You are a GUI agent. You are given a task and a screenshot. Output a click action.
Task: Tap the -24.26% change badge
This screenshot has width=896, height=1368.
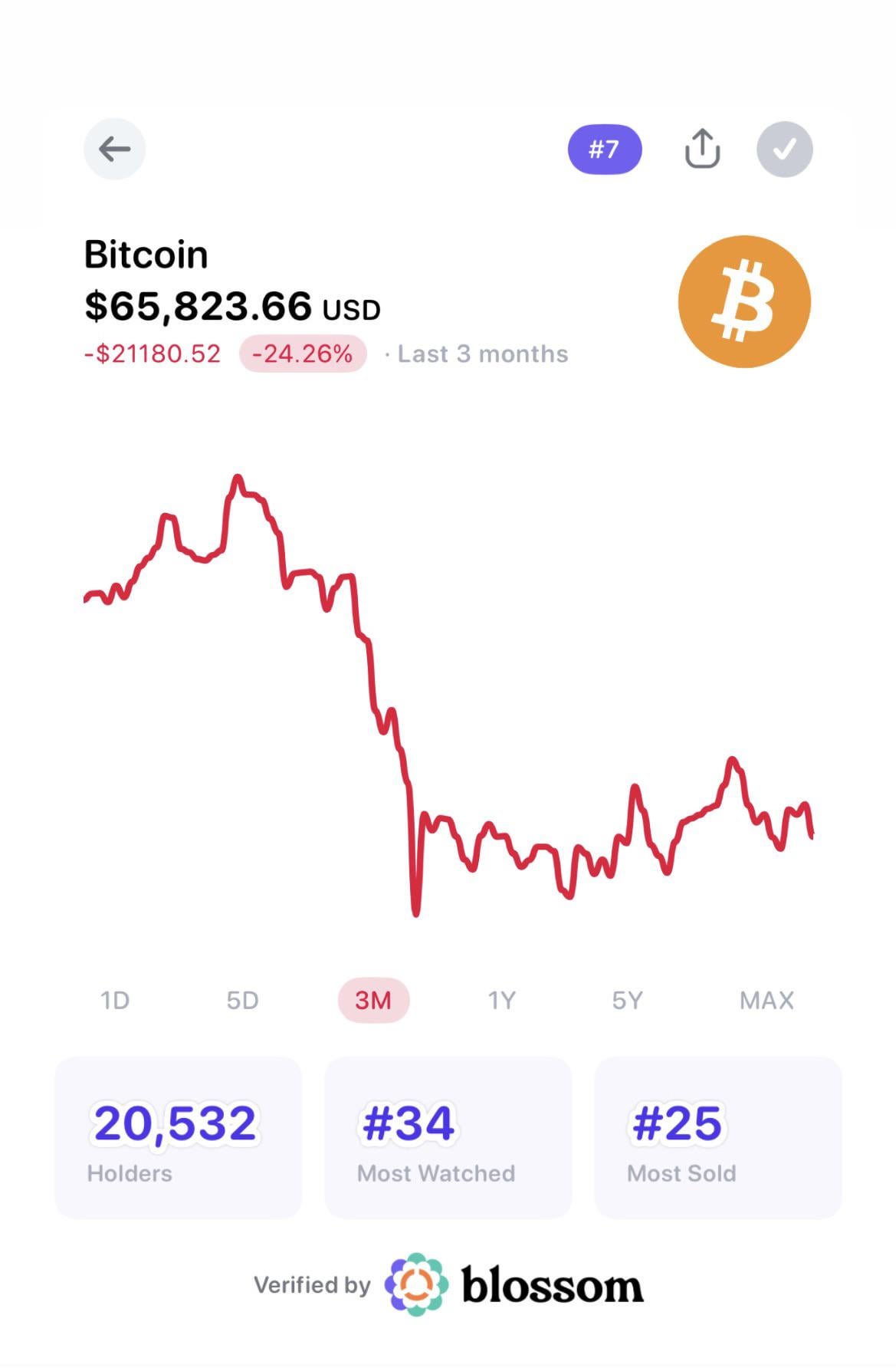(303, 354)
